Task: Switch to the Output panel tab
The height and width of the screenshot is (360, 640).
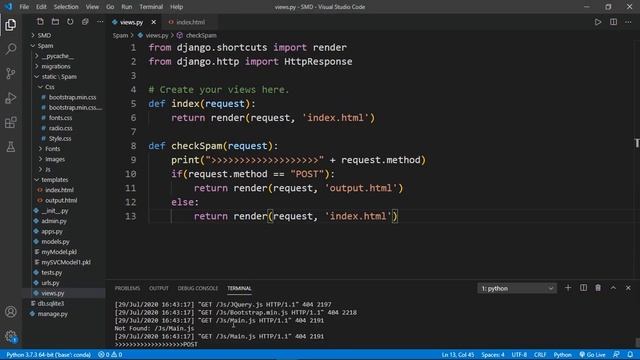Action: [x=159, y=288]
